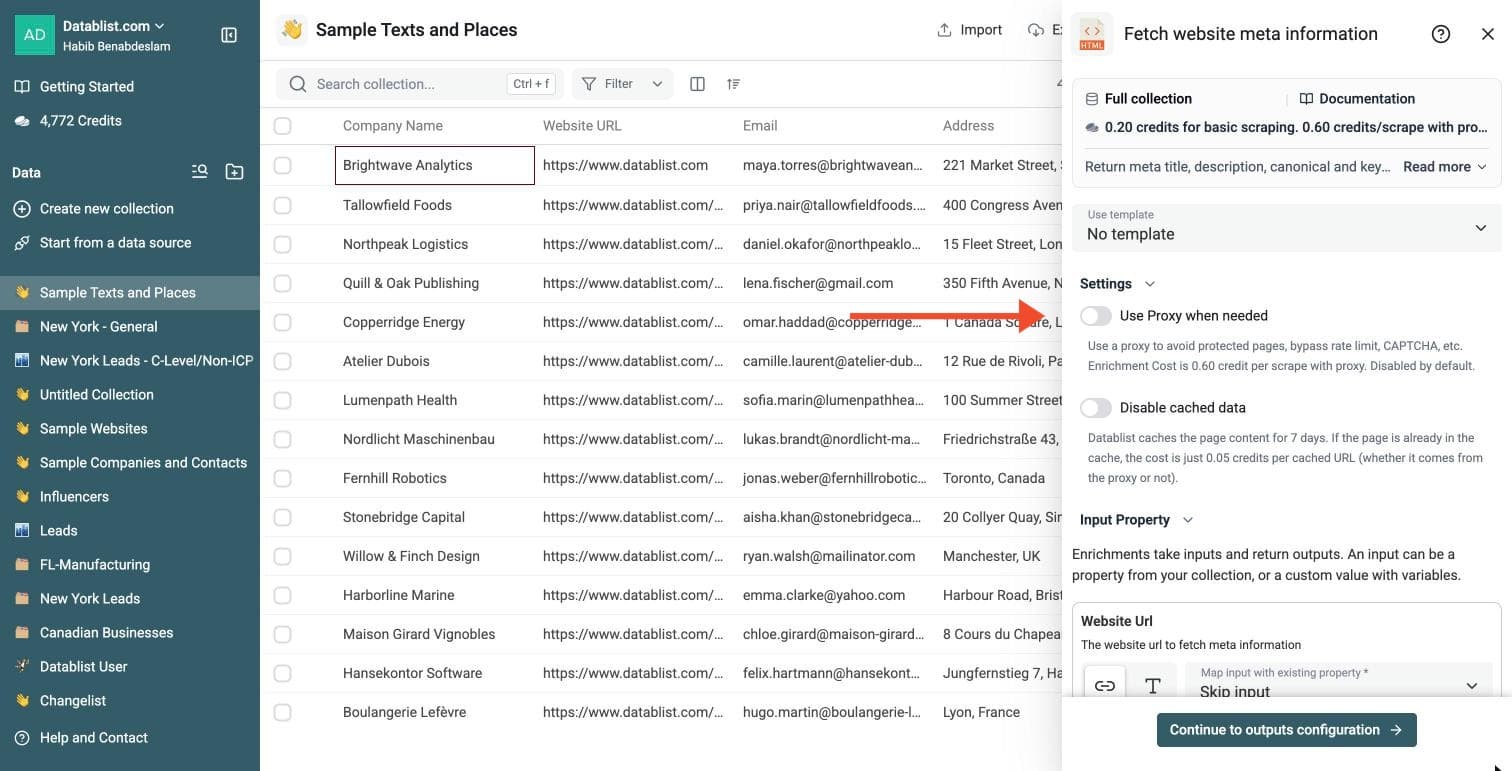Click the waving hand collection emoji icon
The image size is (1512, 771).
(x=292, y=30)
